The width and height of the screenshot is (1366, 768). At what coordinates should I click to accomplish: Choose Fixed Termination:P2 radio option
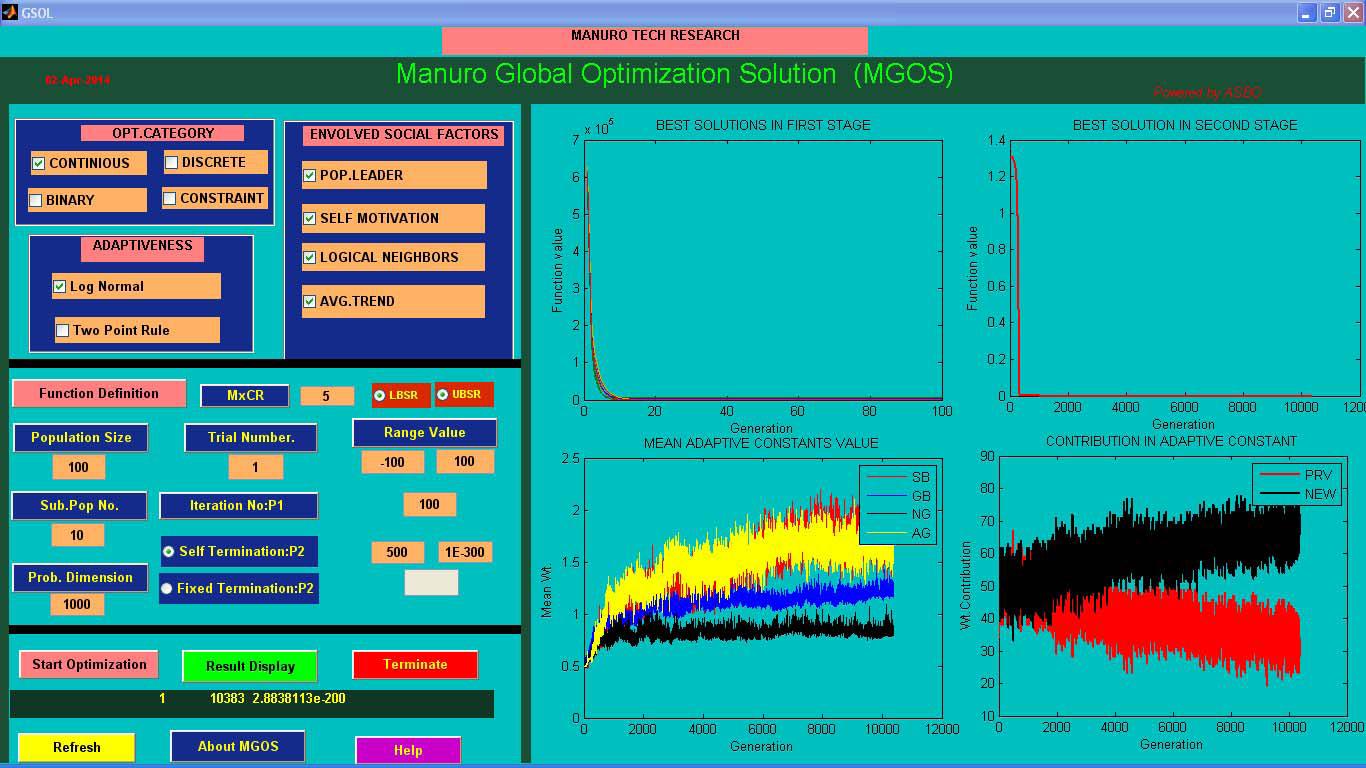point(166,589)
